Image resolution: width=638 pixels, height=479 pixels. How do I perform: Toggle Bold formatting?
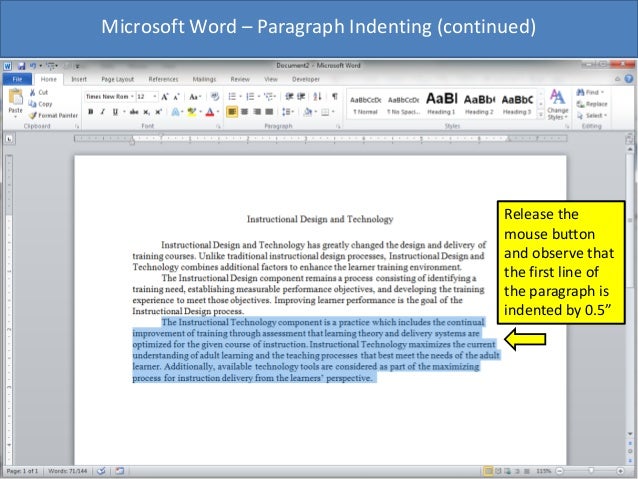click(x=91, y=112)
